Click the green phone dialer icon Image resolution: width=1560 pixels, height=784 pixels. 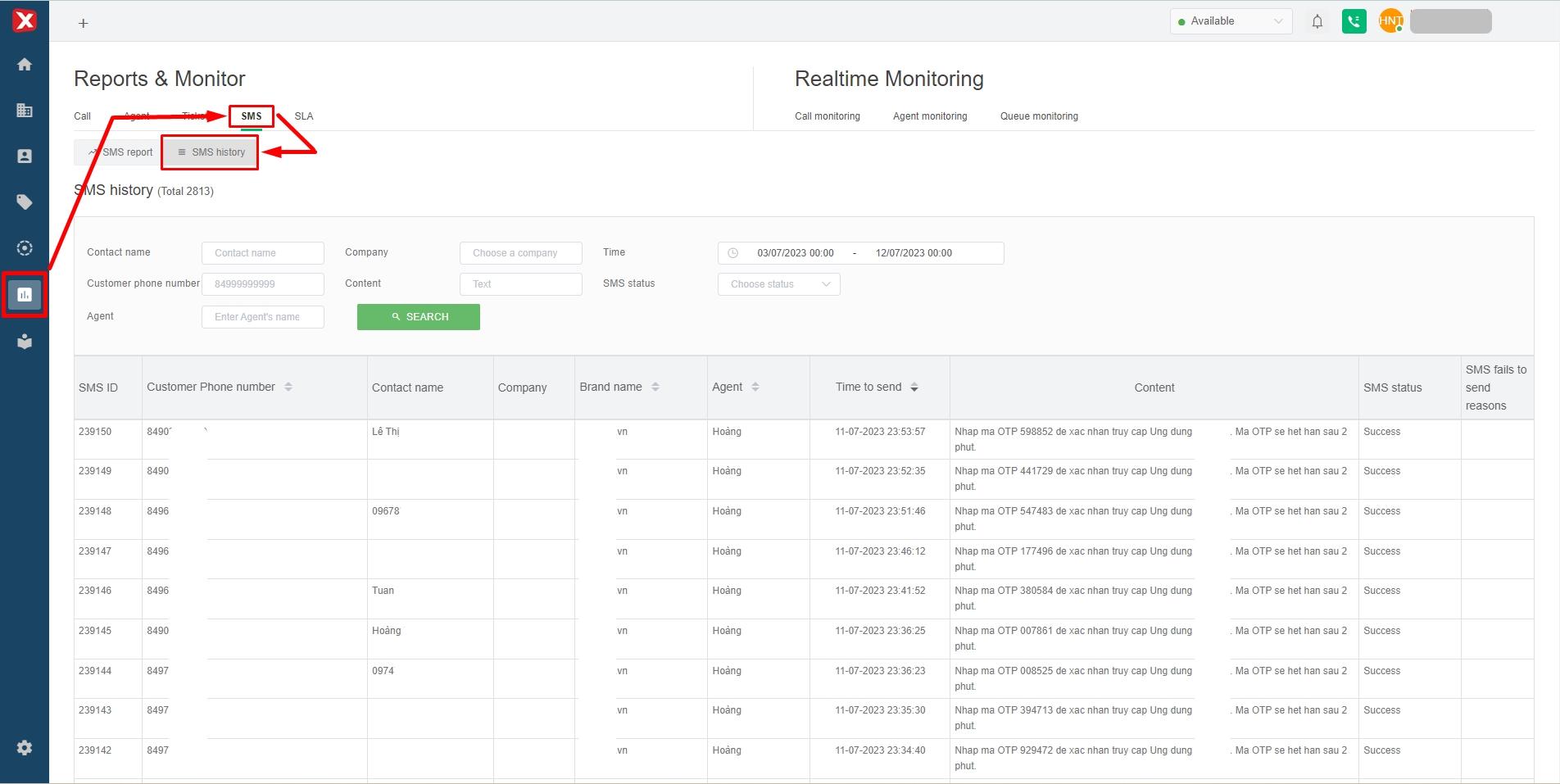pyautogui.click(x=1354, y=22)
